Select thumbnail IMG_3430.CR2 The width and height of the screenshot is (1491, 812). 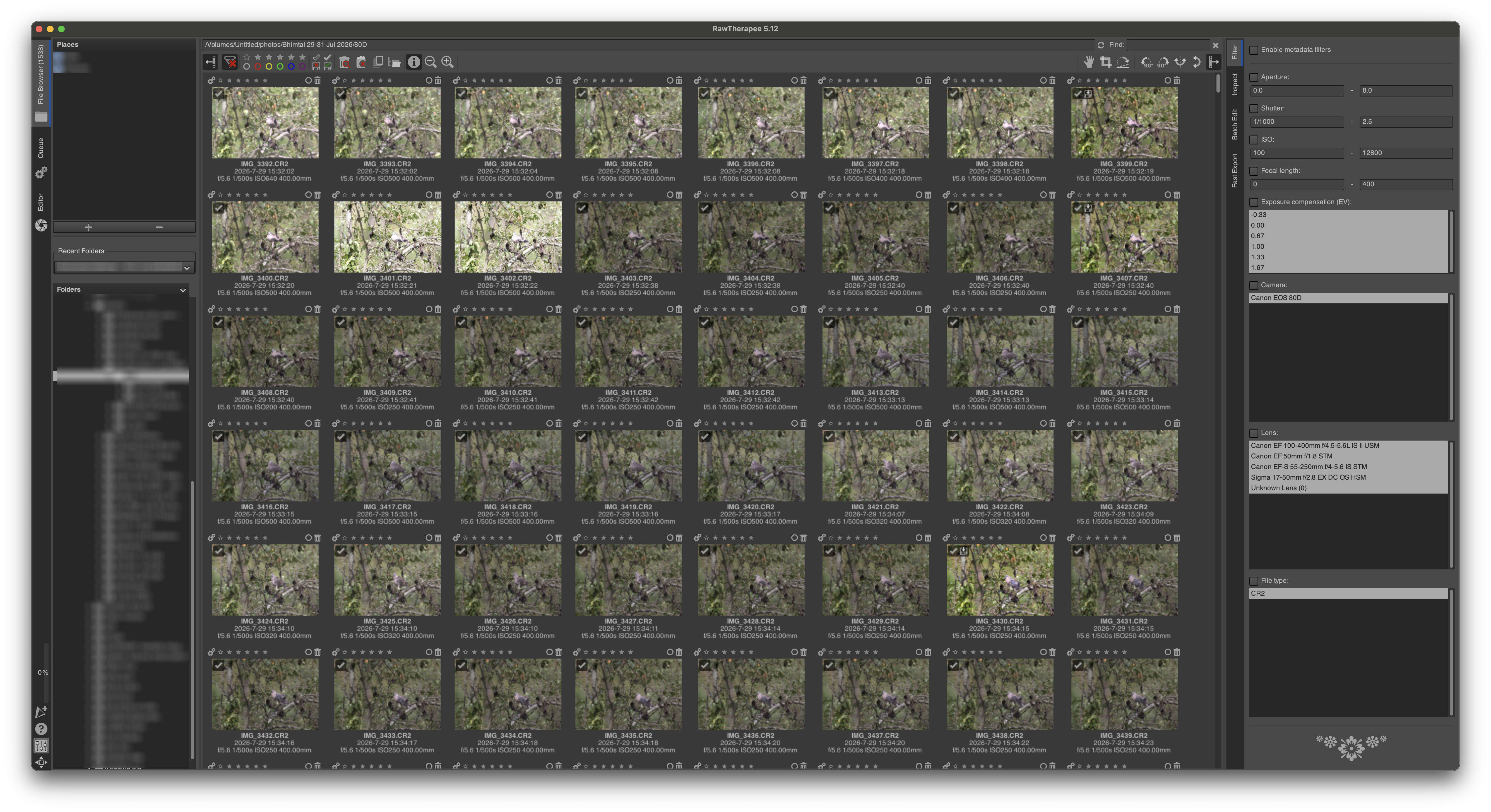pos(1000,580)
